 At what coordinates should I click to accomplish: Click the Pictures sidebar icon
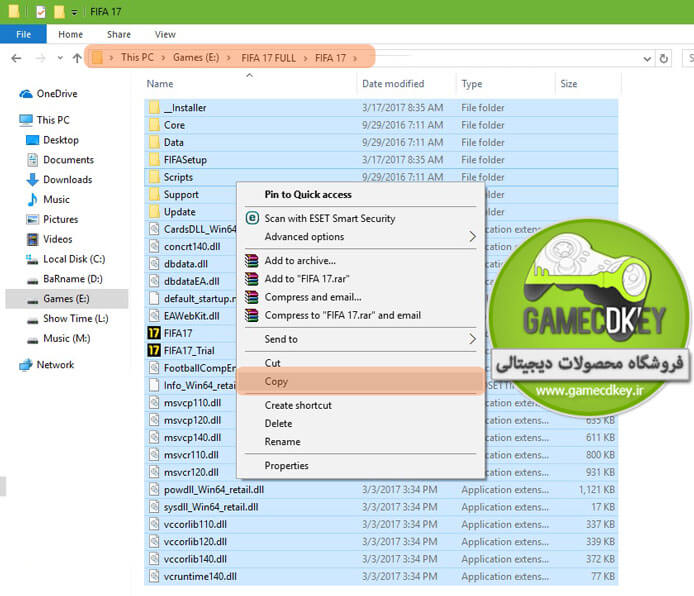(x=33, y=219)
